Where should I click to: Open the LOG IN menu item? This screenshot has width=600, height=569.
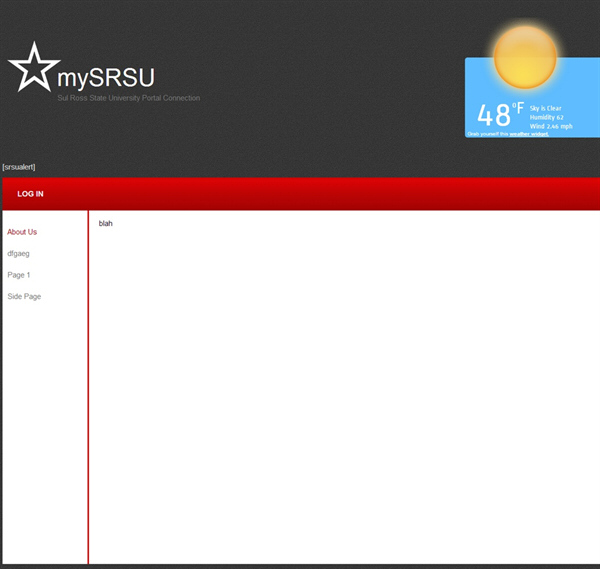point(30,194)
